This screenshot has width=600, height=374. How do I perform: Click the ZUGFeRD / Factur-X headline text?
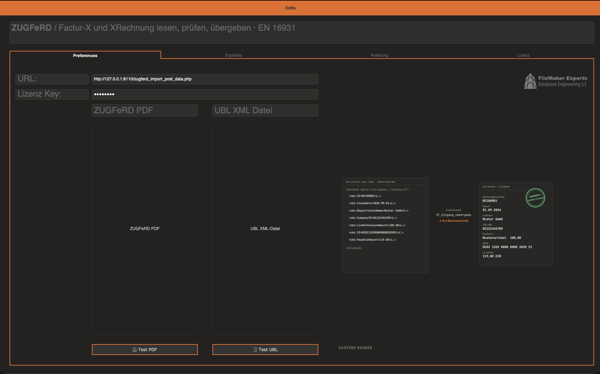coord(153,28)
